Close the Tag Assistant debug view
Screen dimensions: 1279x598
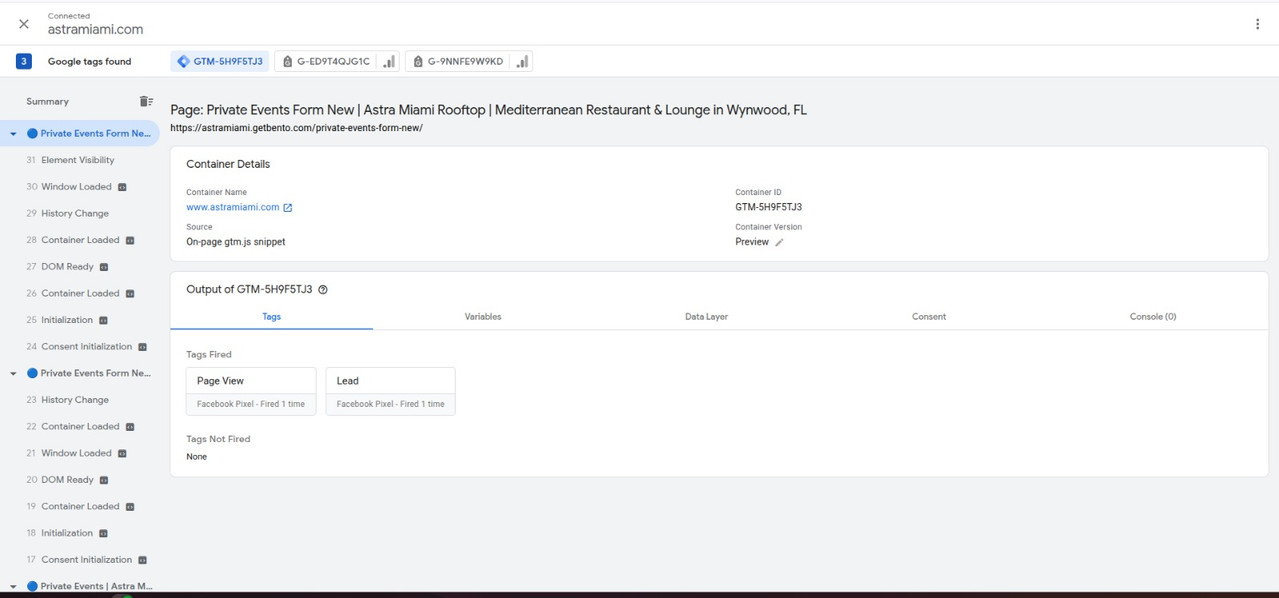(x=24, y=24)
